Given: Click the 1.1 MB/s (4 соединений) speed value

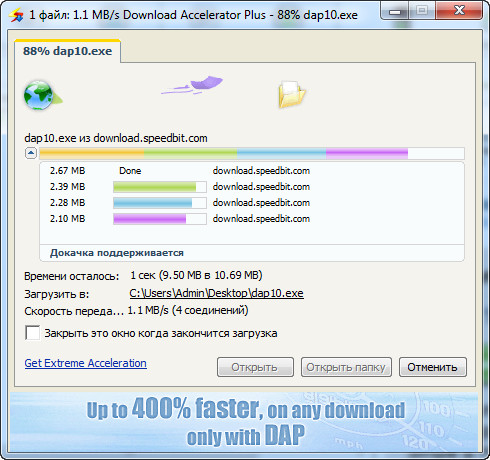Looking at the screenshot, I should point(188,310).
